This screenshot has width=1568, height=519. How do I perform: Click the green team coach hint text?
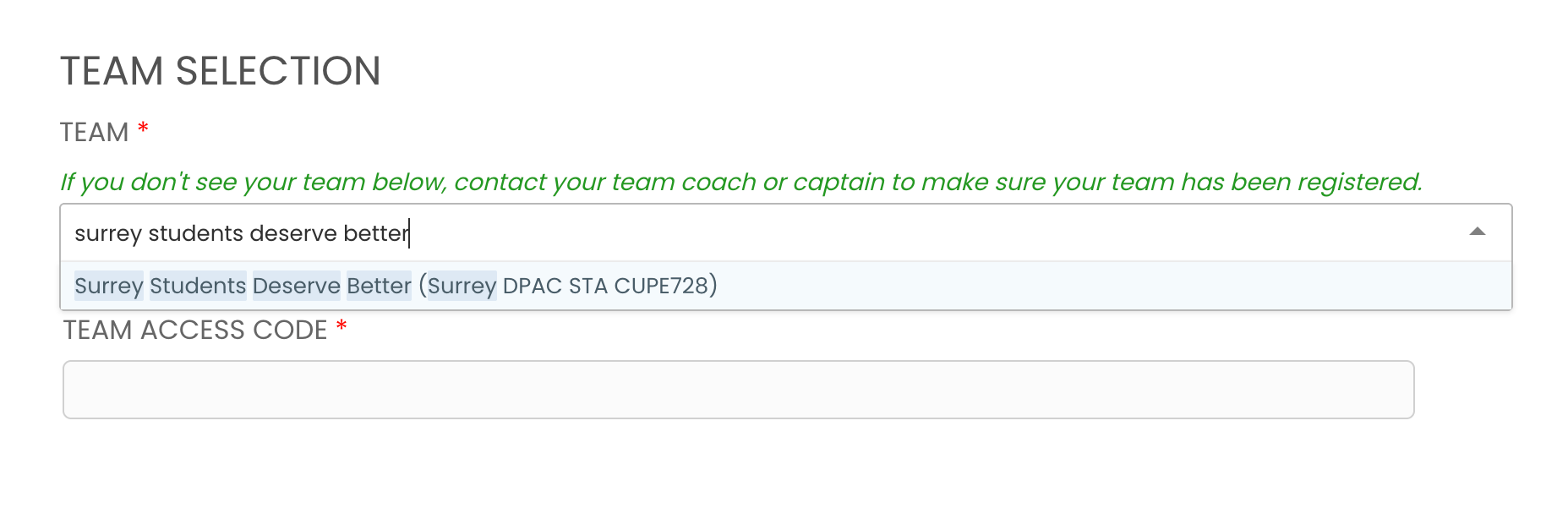tap(740, 182)
